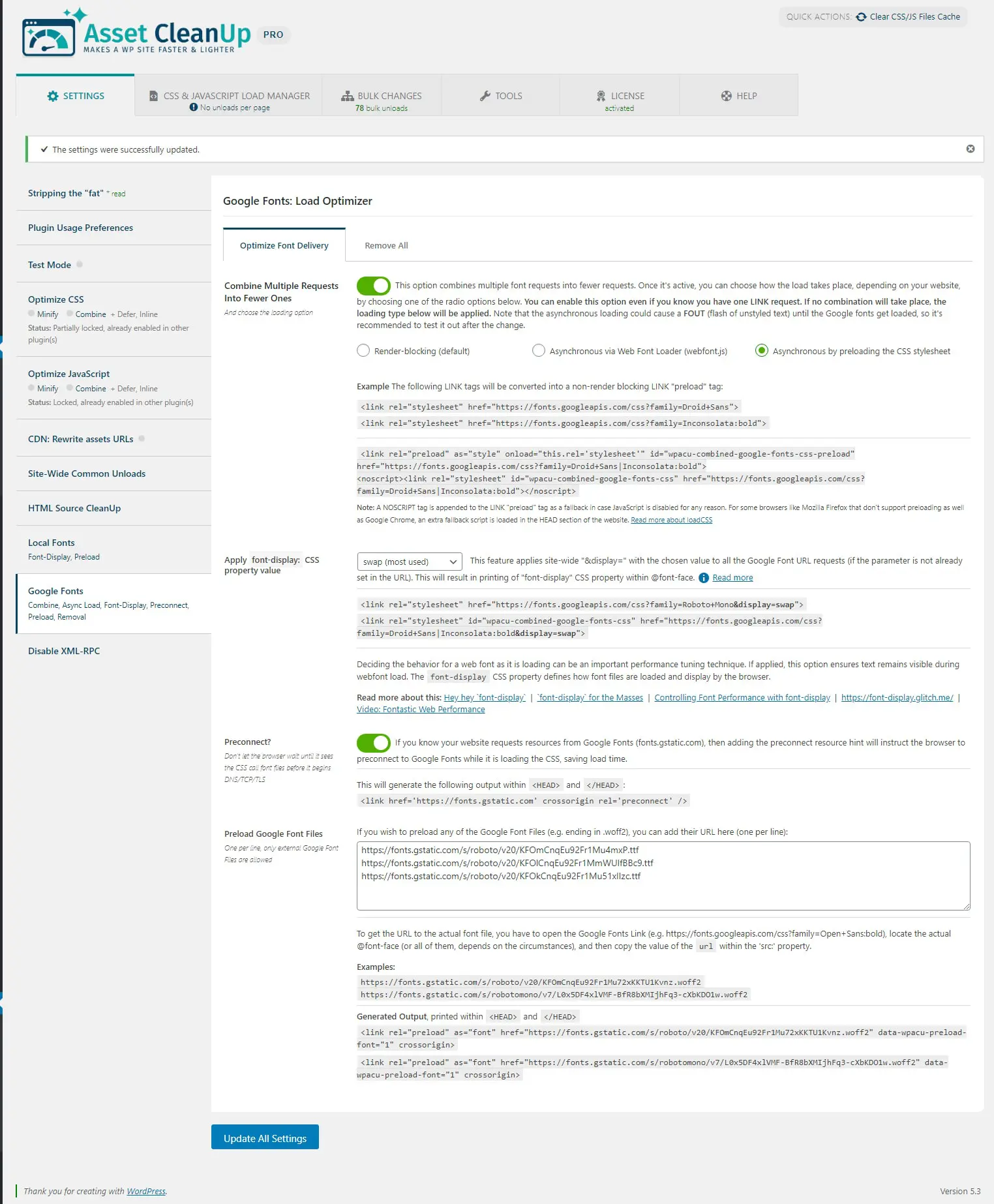Open Stripping the "fat" sidebar section
Image resolution: width=994 pixels, height=1204 pixels.
point(113,193)
